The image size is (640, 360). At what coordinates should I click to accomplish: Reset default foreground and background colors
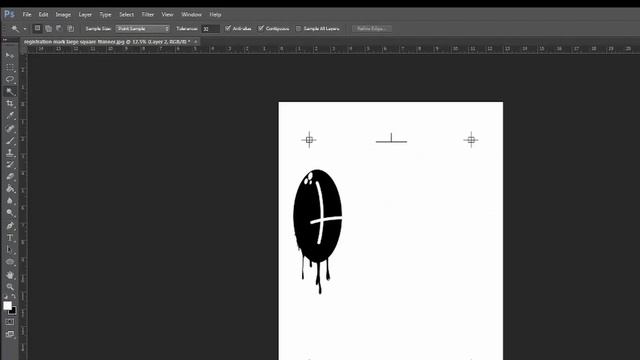tap(6, 297)
